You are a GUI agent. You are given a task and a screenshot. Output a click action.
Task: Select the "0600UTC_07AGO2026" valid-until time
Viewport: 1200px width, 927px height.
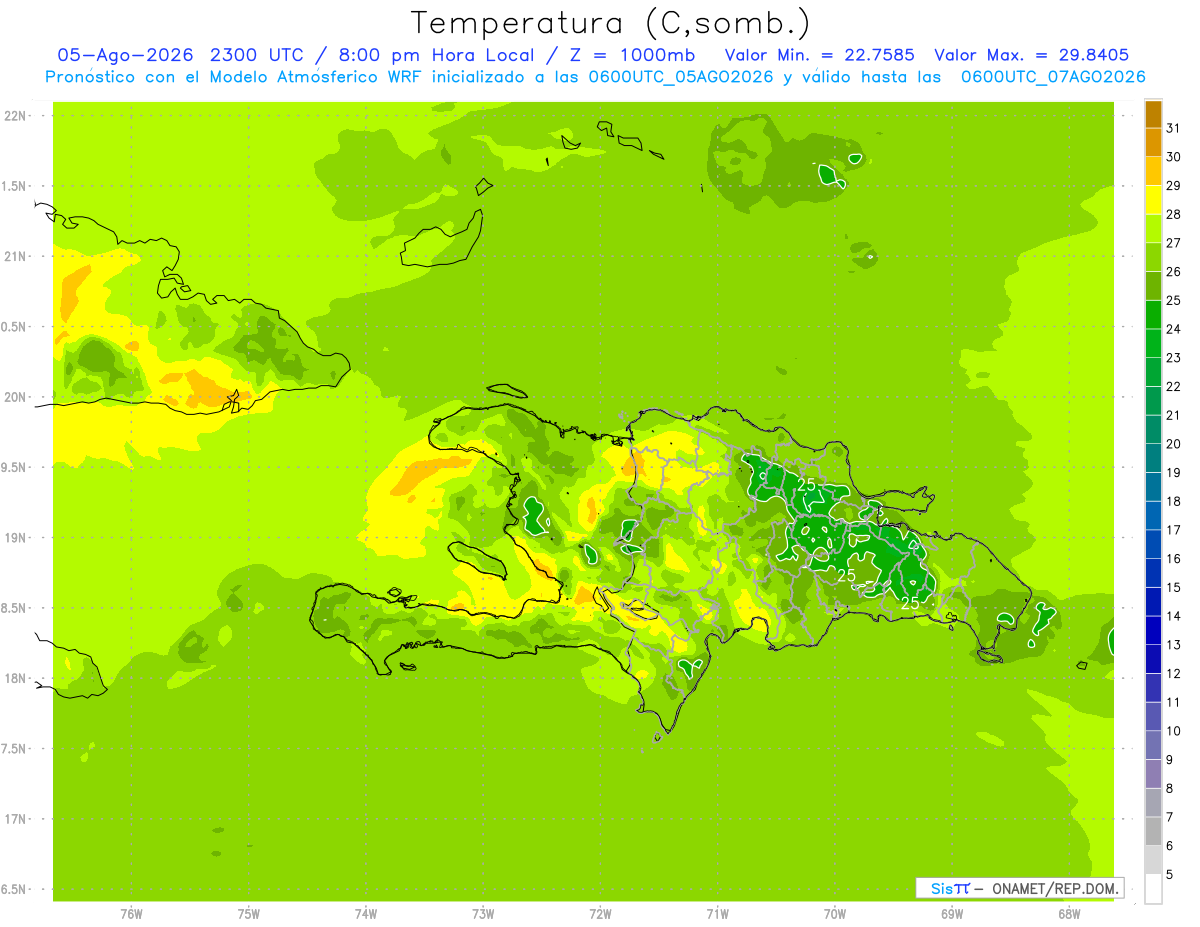click(1052, 77)
